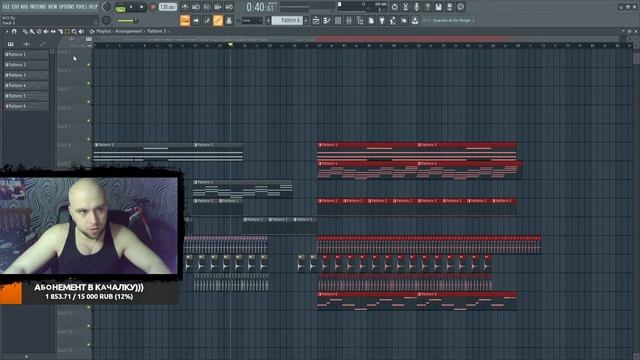640x360 pixels.
Task: Select Pattern 6 in picker list
Action: [x=26, y=106]
